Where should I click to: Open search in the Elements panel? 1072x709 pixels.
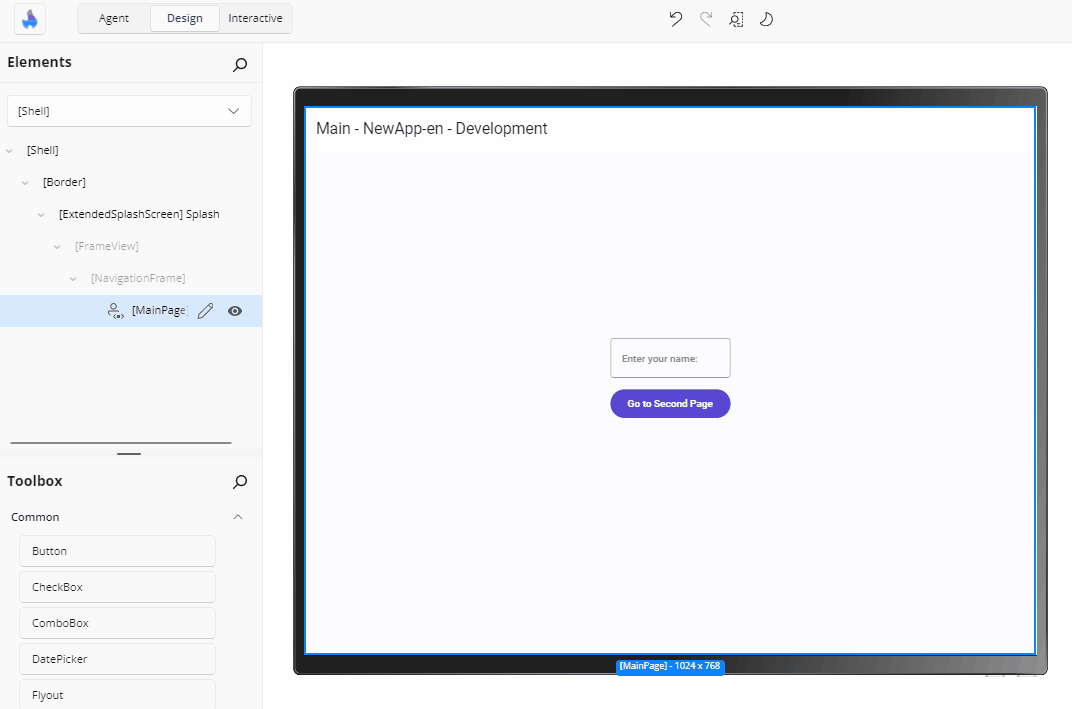tap(239, 64)
